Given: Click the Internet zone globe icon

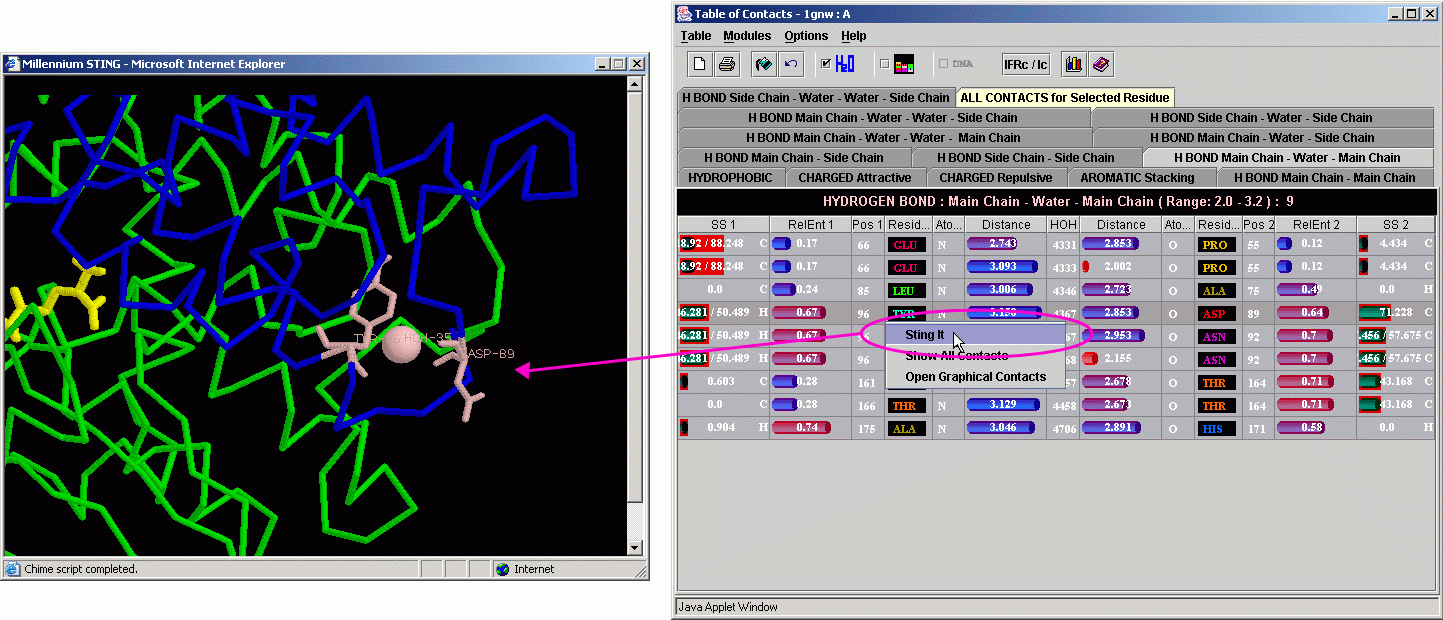Looking at the screenshot, I should point(503,569).
